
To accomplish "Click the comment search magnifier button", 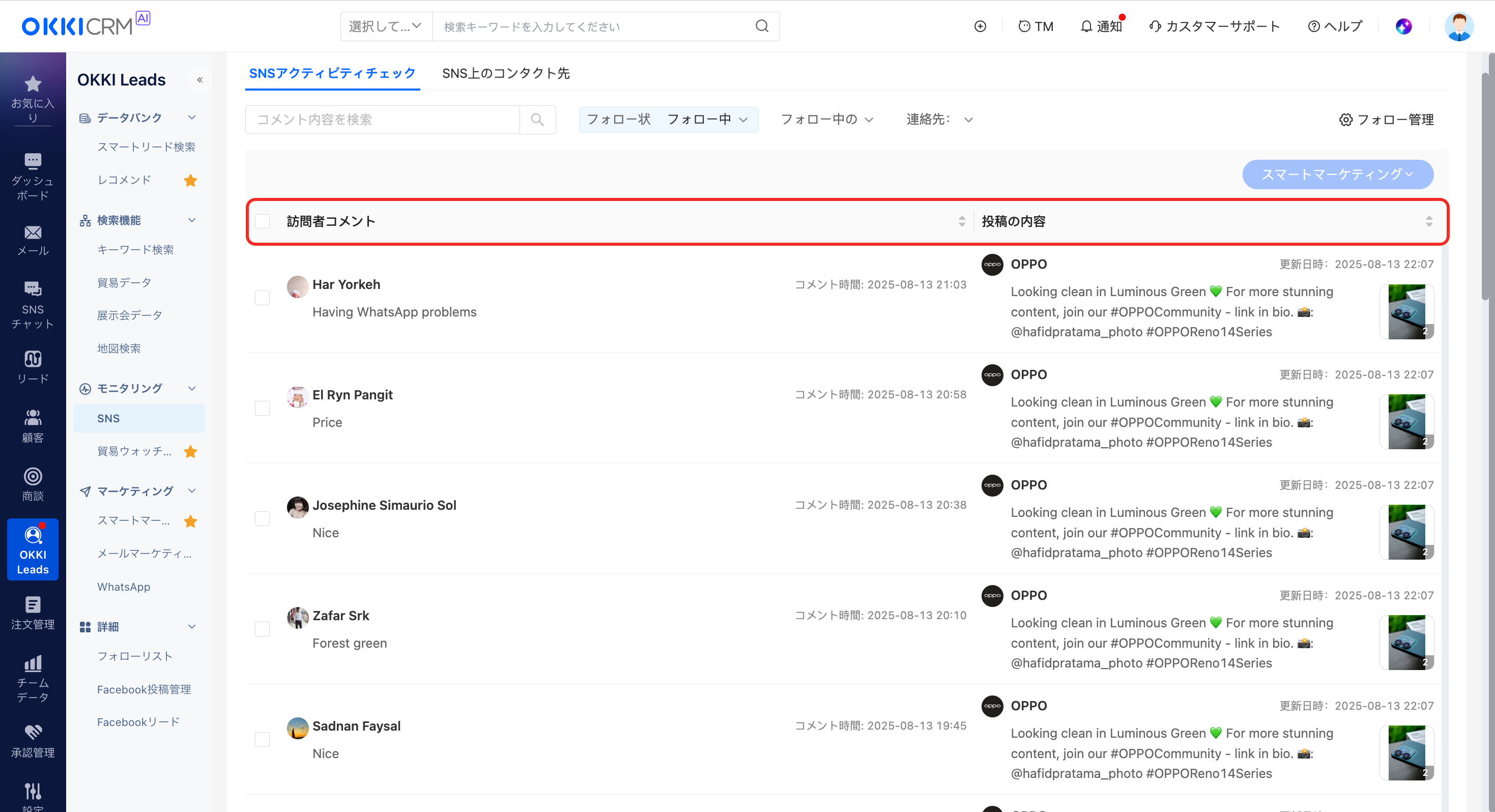I will point(537,120).
